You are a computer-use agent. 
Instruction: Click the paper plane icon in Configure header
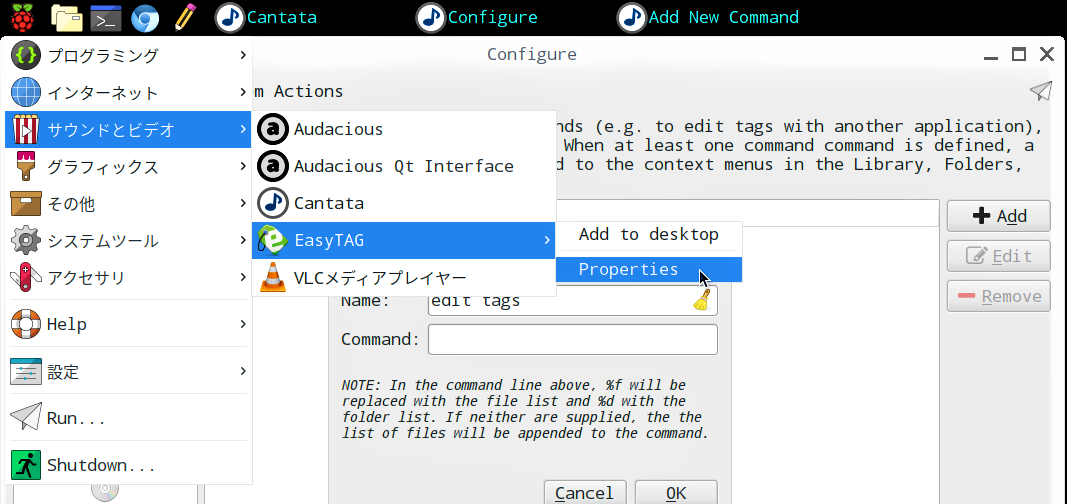click(x=1040, y=91)
